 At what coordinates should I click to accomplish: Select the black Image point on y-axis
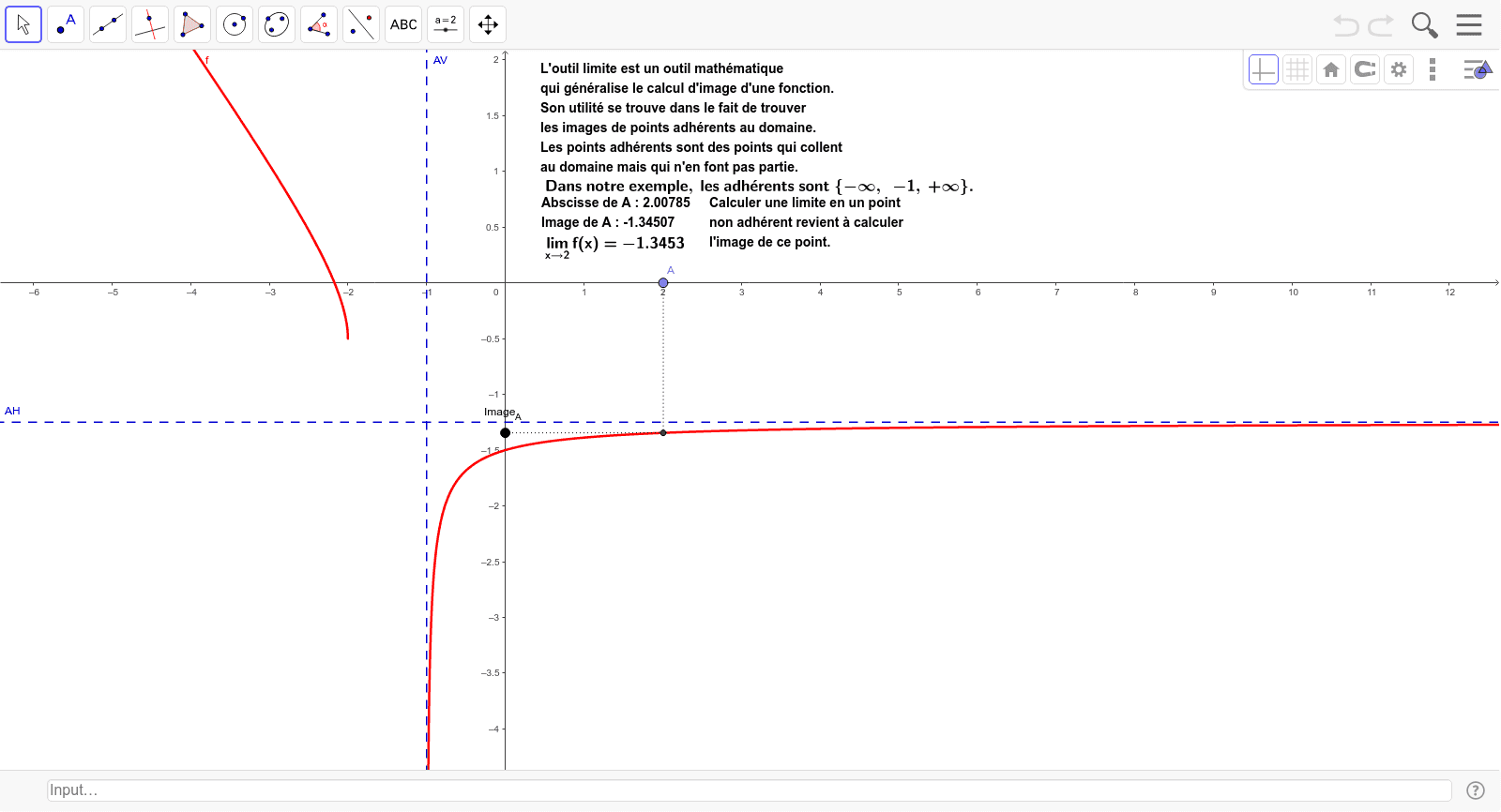pyautogui.click(x=506, y=432)
